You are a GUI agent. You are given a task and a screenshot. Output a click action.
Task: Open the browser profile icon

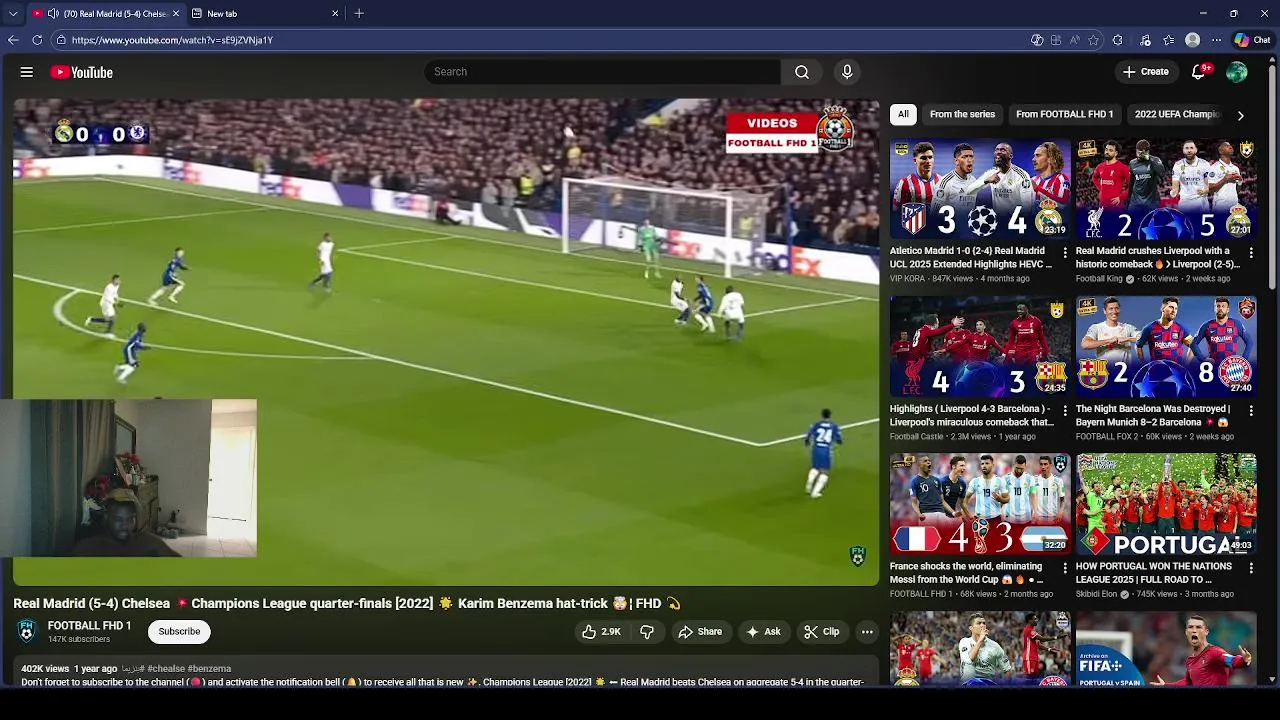(1192, 40)
